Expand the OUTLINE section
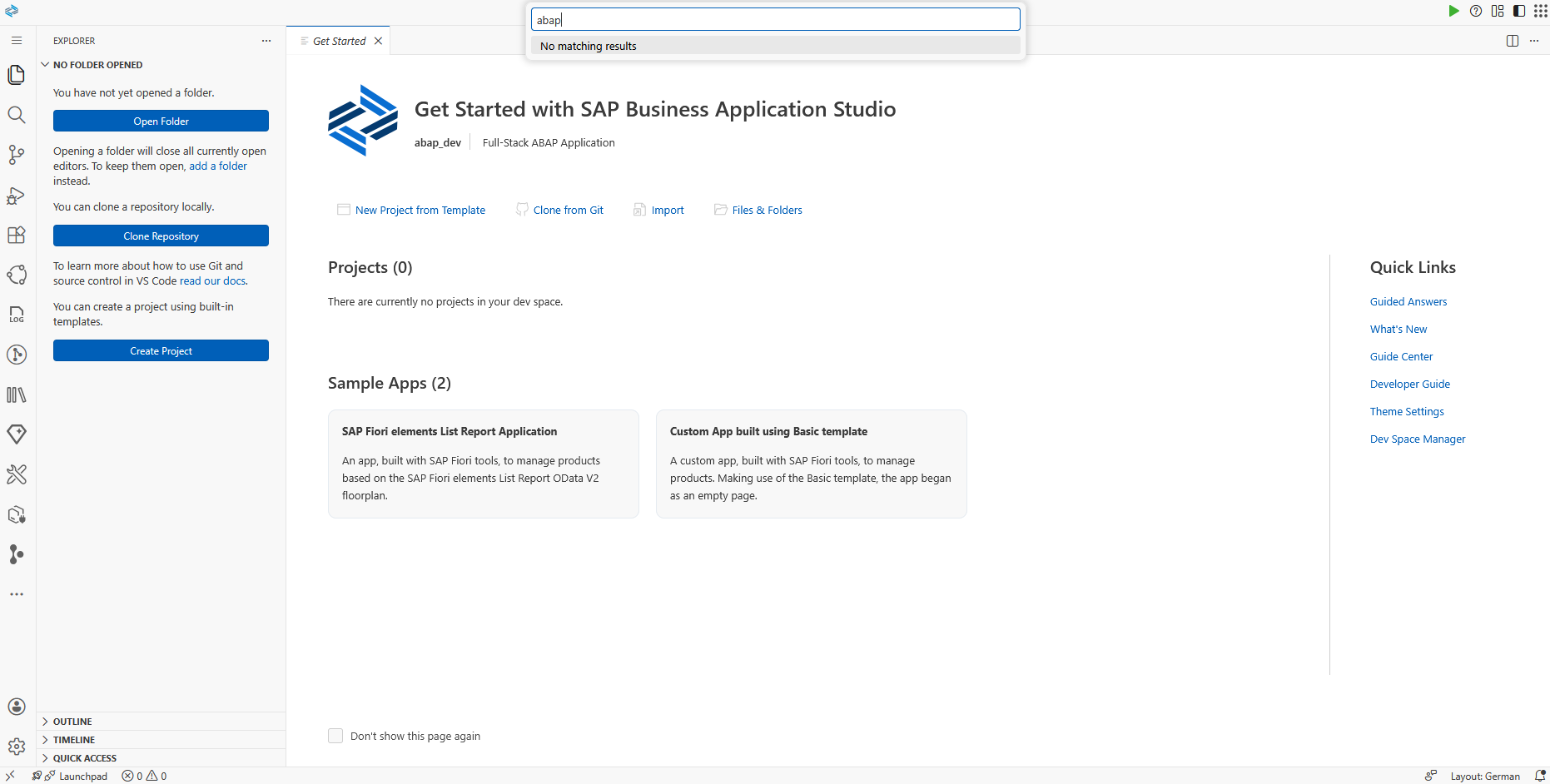The width and height of the screenshot is (1550, 784). [x=72, y=722]
